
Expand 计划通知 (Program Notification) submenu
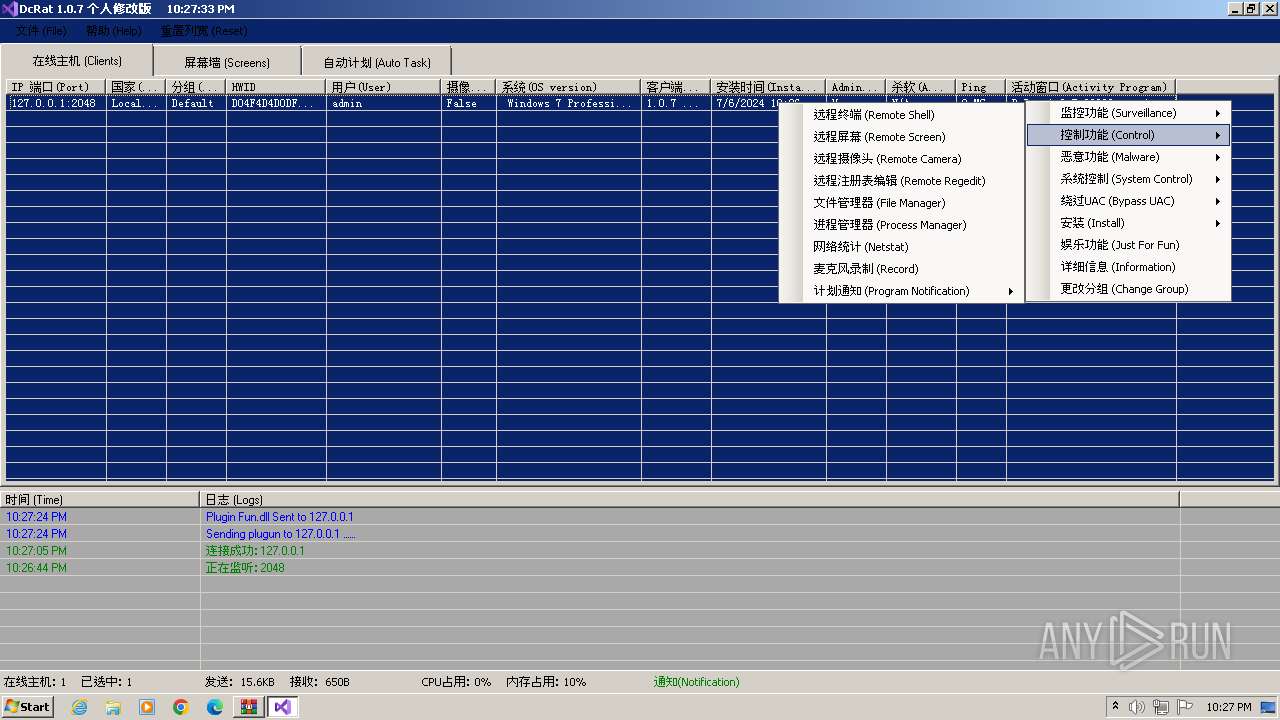901,291
